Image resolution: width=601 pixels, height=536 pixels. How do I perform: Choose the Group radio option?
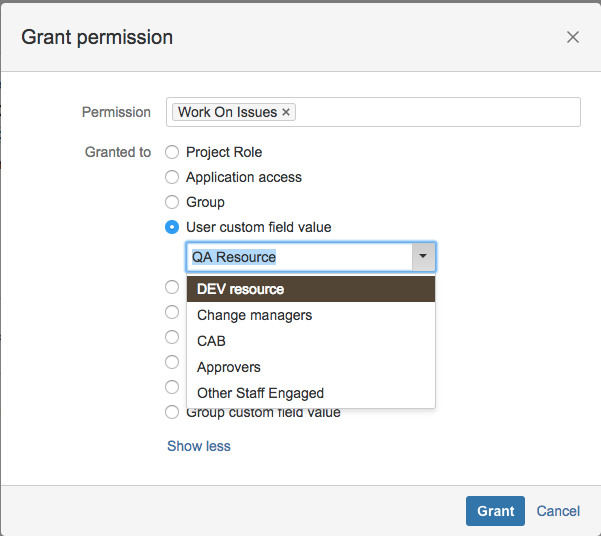(172, 202)
